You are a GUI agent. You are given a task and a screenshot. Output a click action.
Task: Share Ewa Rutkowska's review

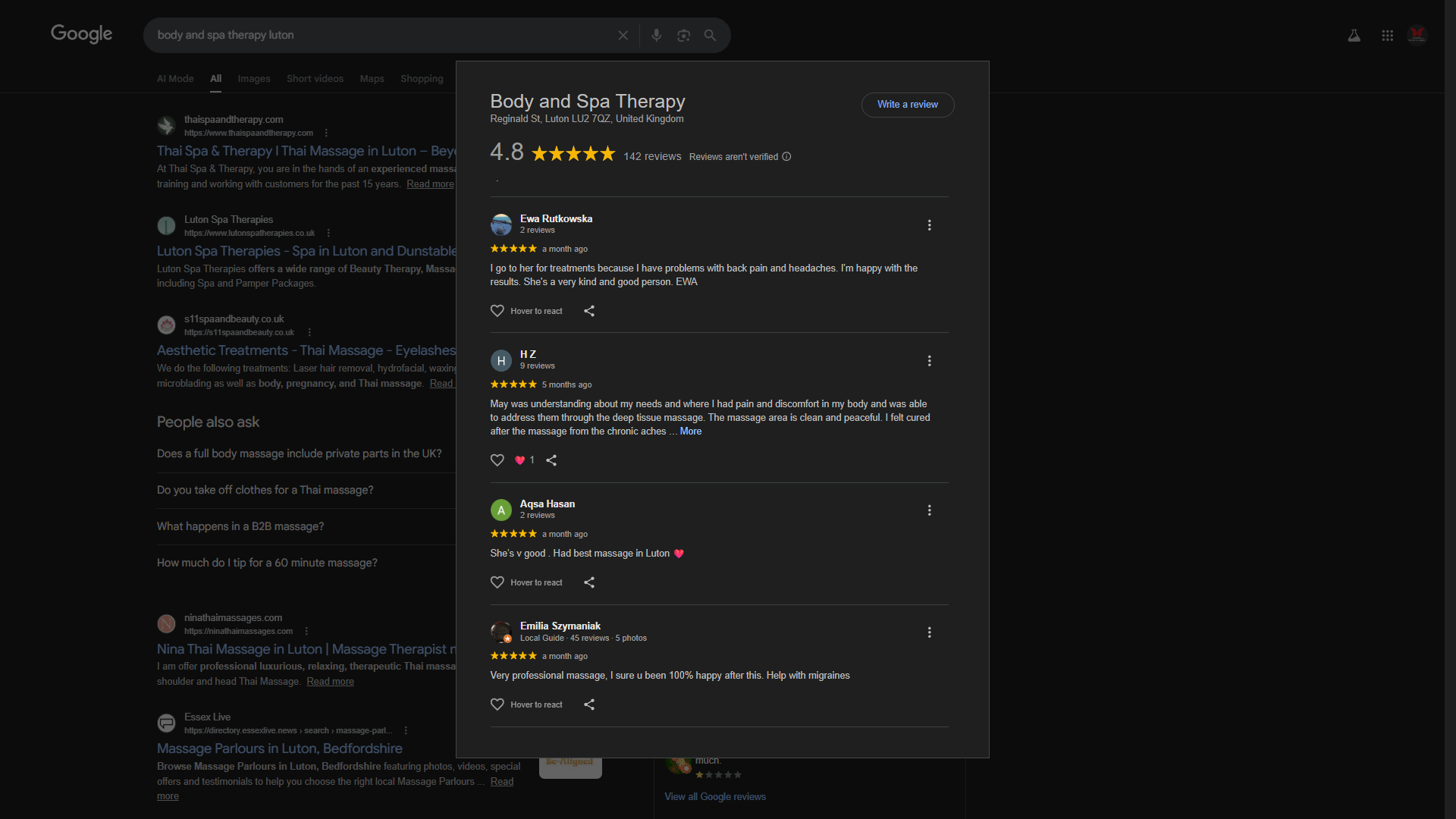coord(589,311)
